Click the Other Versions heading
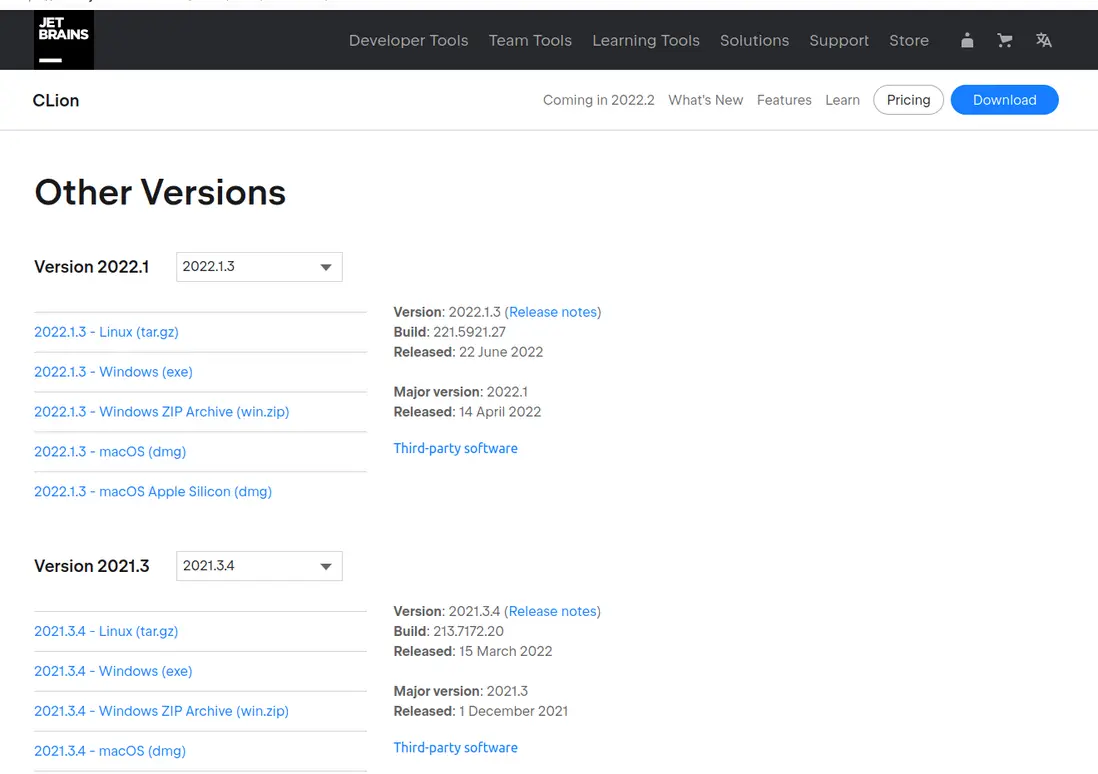 (160, 192)
